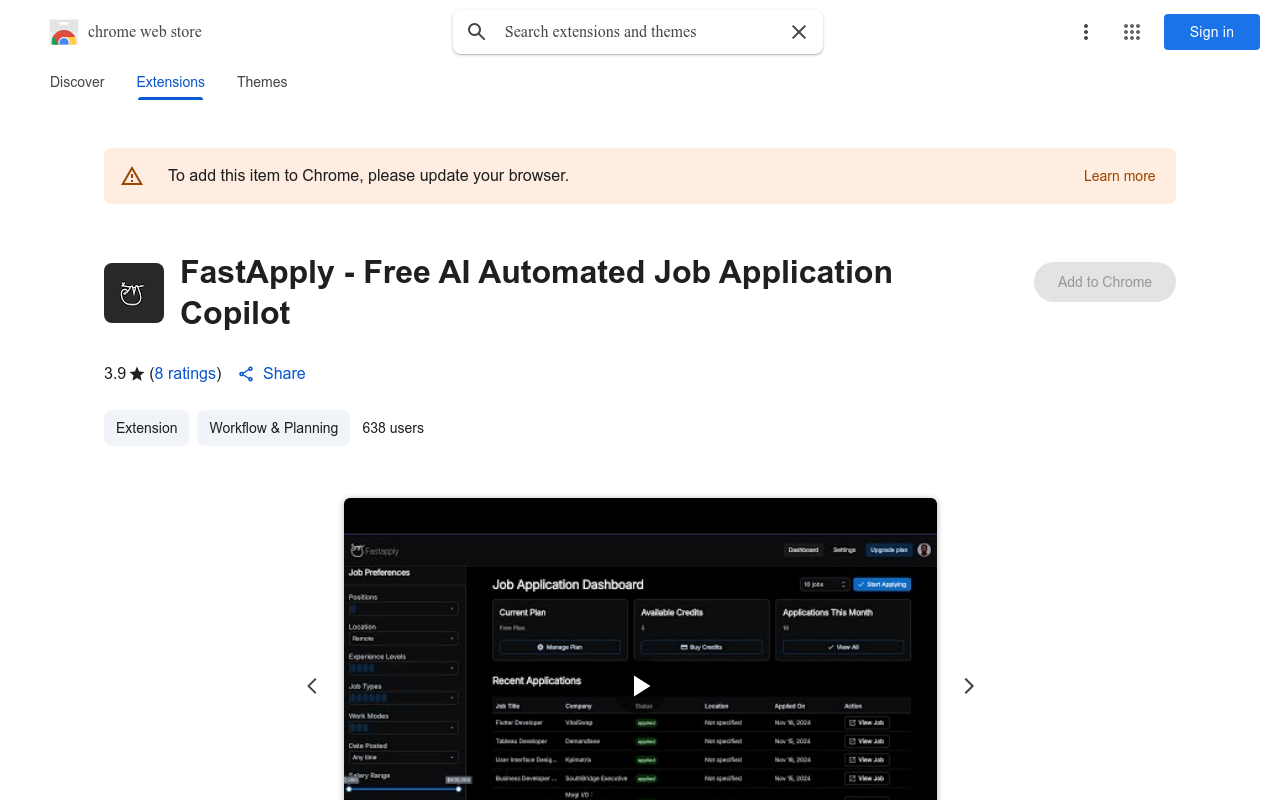The image size is (1280, 800).
Task: Click the browser update warning message text
Action: (x=368, y=176)
